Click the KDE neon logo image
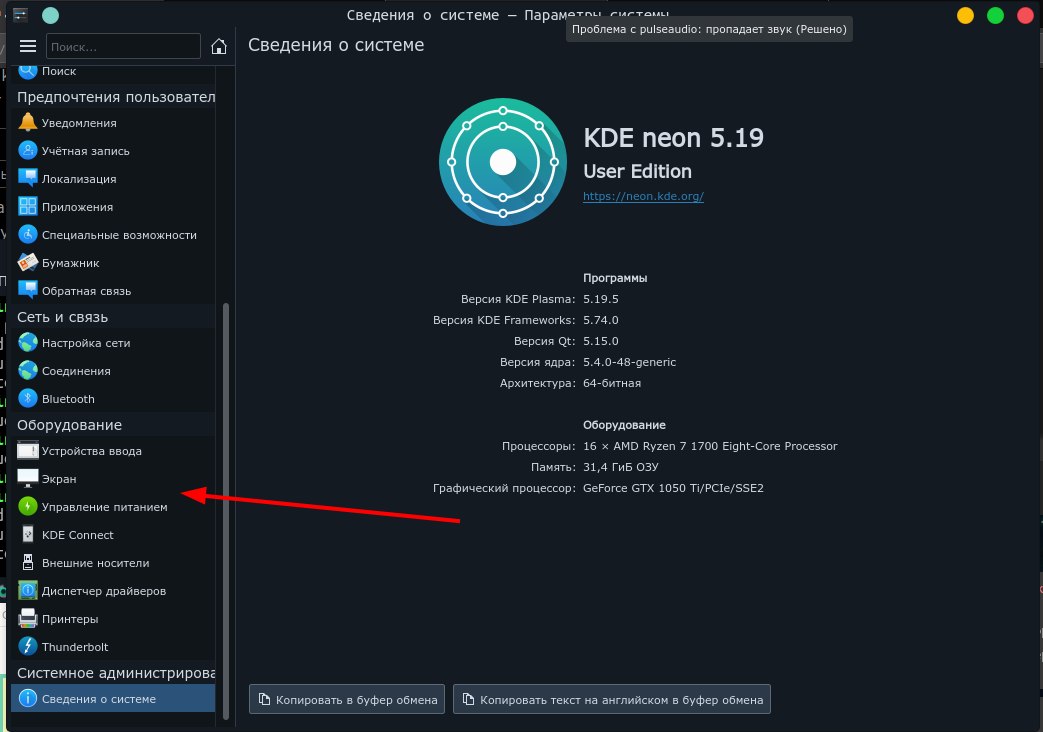 point(503,162)
